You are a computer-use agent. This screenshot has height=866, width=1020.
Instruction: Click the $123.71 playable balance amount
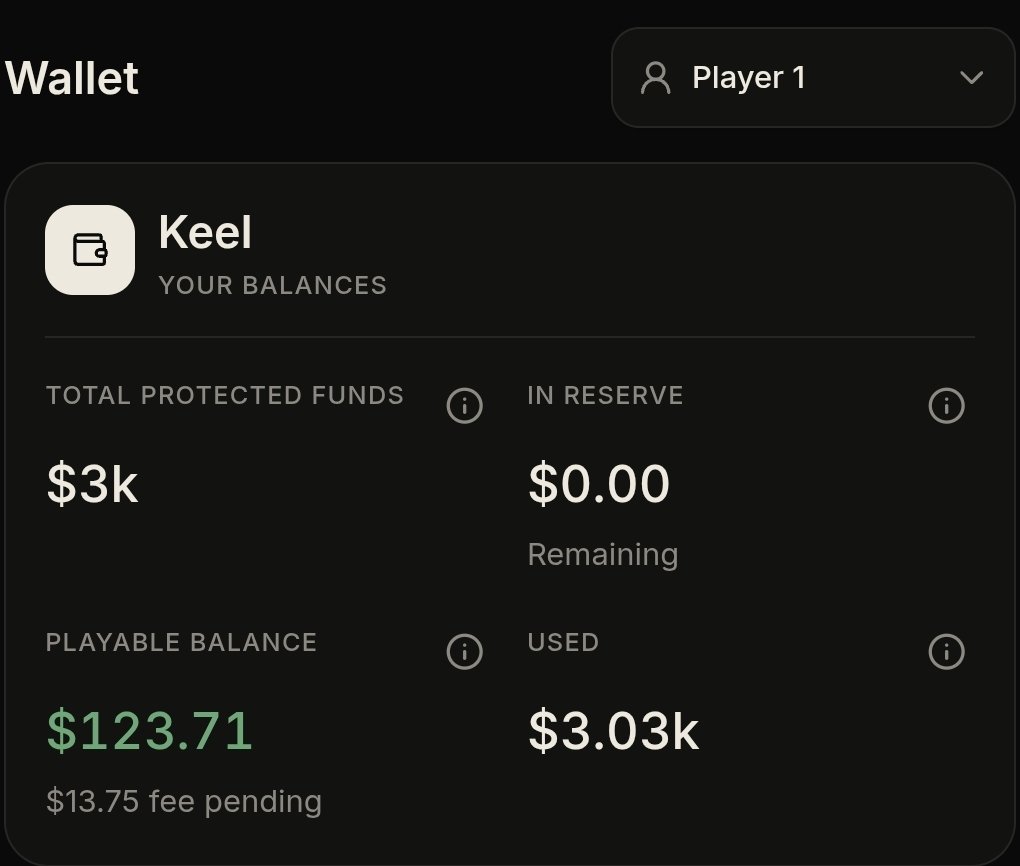click(x=150, y=731)
